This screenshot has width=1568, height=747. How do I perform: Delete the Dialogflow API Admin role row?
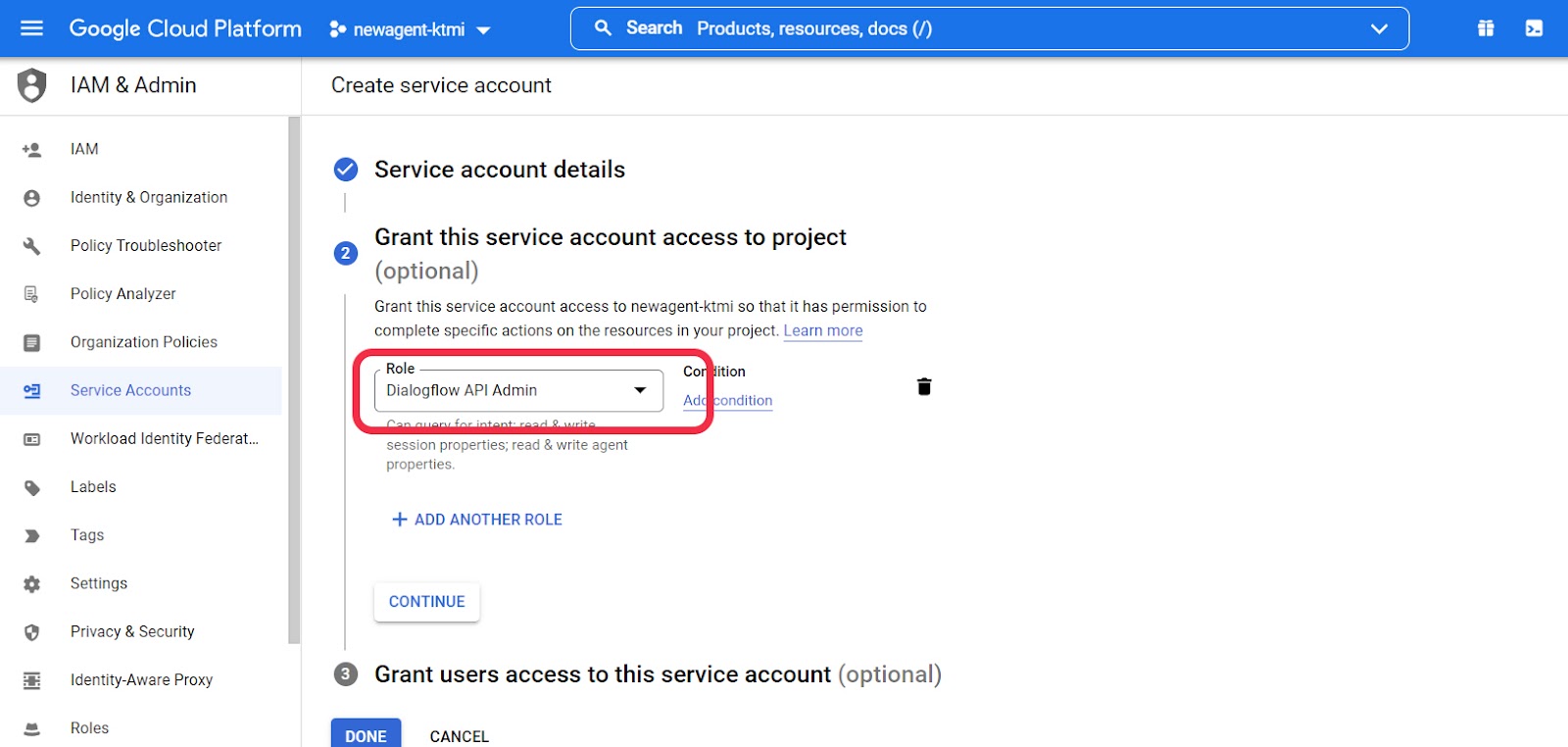pos(923,386)
